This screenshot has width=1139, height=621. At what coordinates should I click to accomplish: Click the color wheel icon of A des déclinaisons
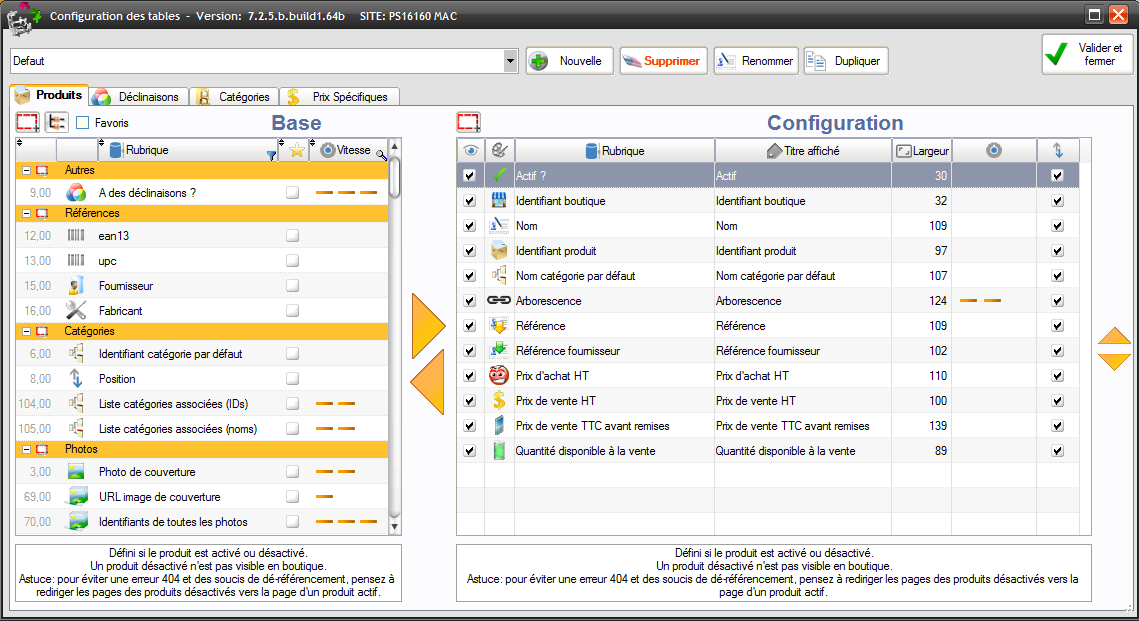coord(76,192)
